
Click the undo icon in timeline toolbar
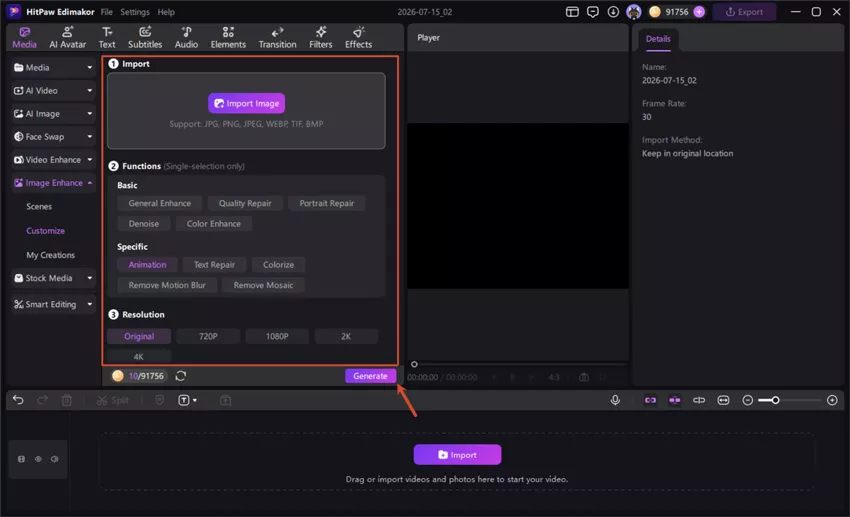pos(18,400)
